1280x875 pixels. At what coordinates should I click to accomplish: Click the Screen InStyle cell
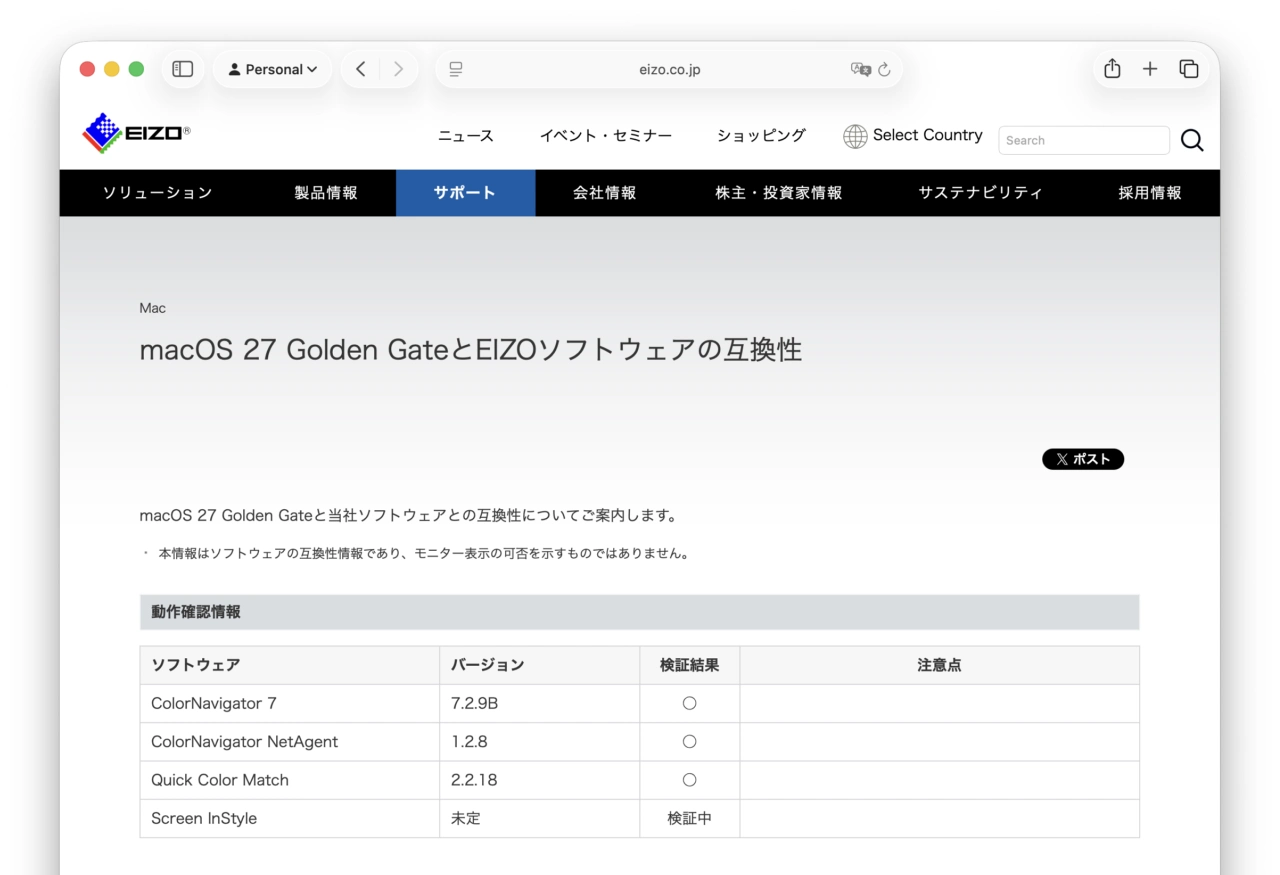[x=289, y=818]
